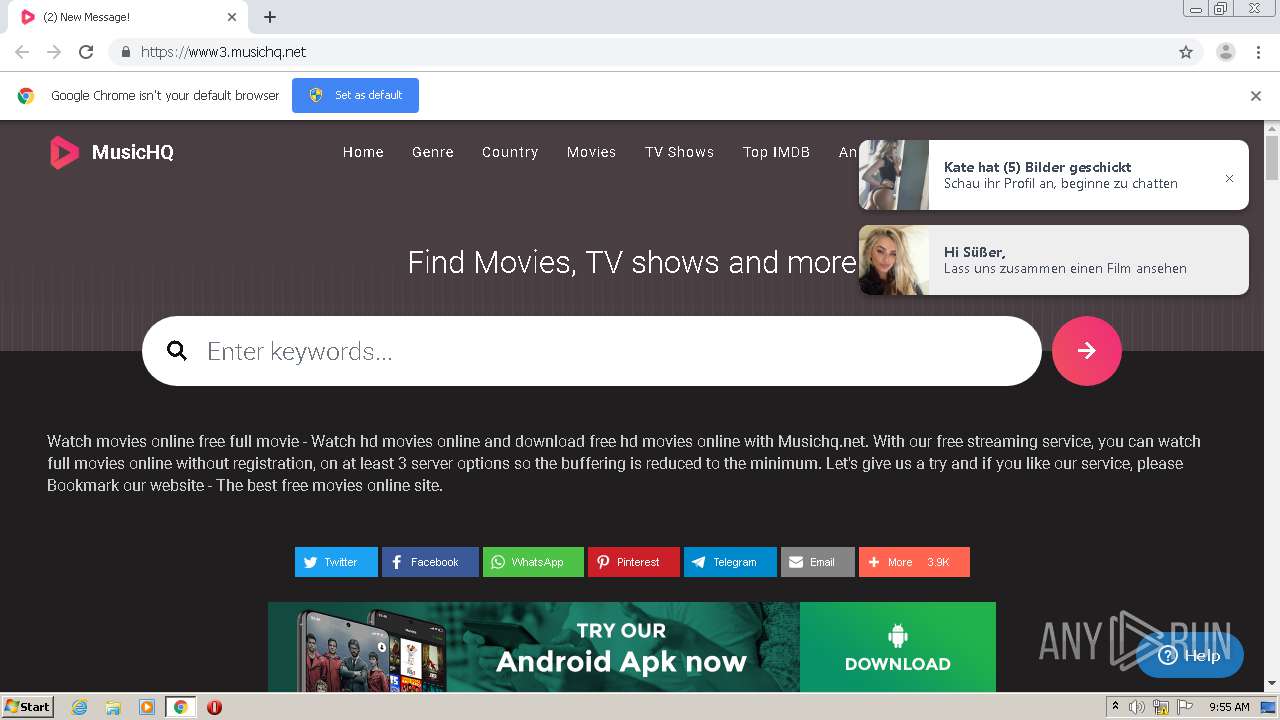The width and height of the screenshot is (1280, 720).
Task: Share the site on Facebook
Action: click(430, 562)
